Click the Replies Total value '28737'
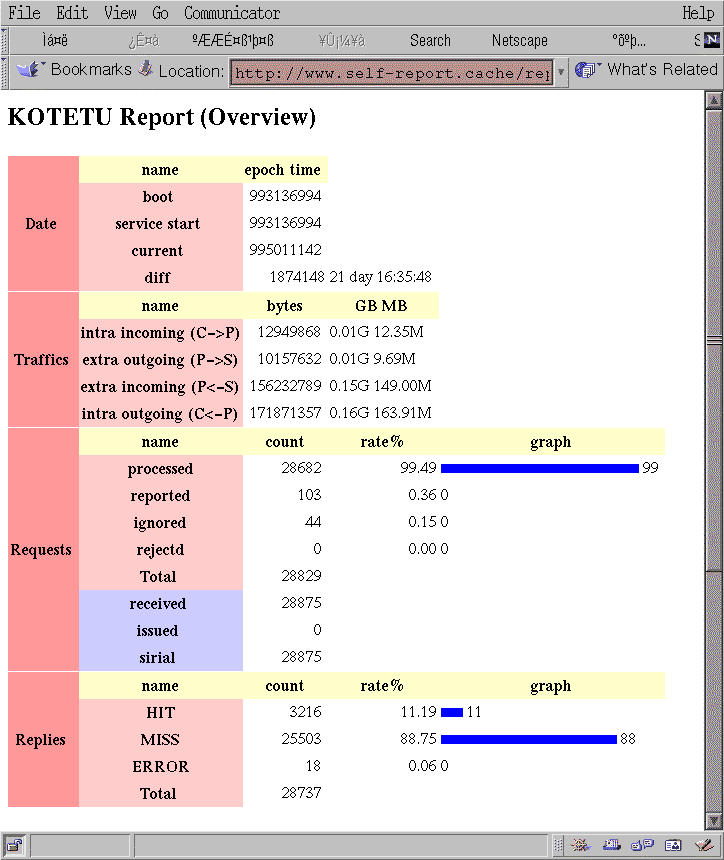Image resolution: width=724 pixels, height=860 pixels. [301, 793]
